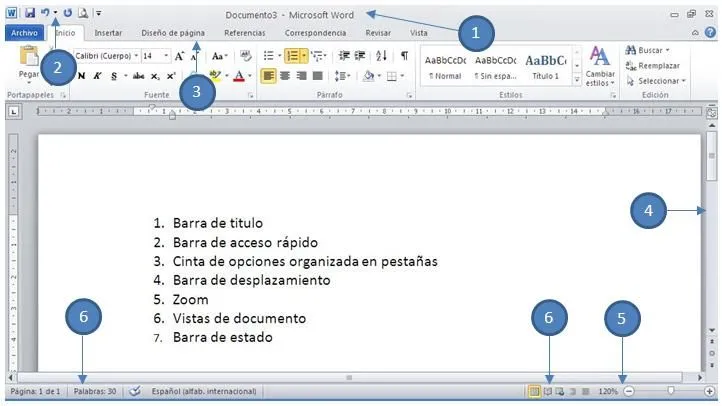Align text to the right
Viewport: 722px width, 406px height.
point(302,76)
